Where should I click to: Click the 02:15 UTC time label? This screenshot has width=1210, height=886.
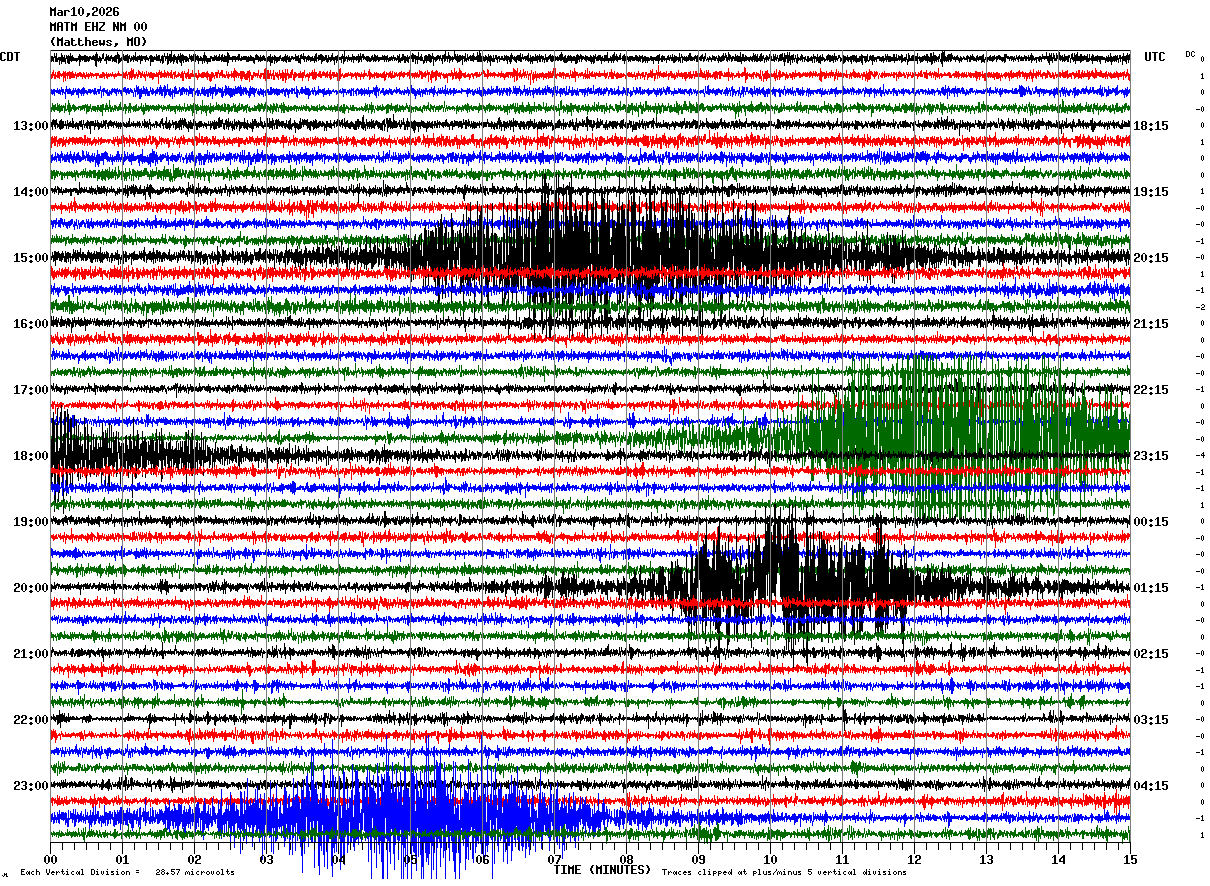click(x=1151, y=654)
